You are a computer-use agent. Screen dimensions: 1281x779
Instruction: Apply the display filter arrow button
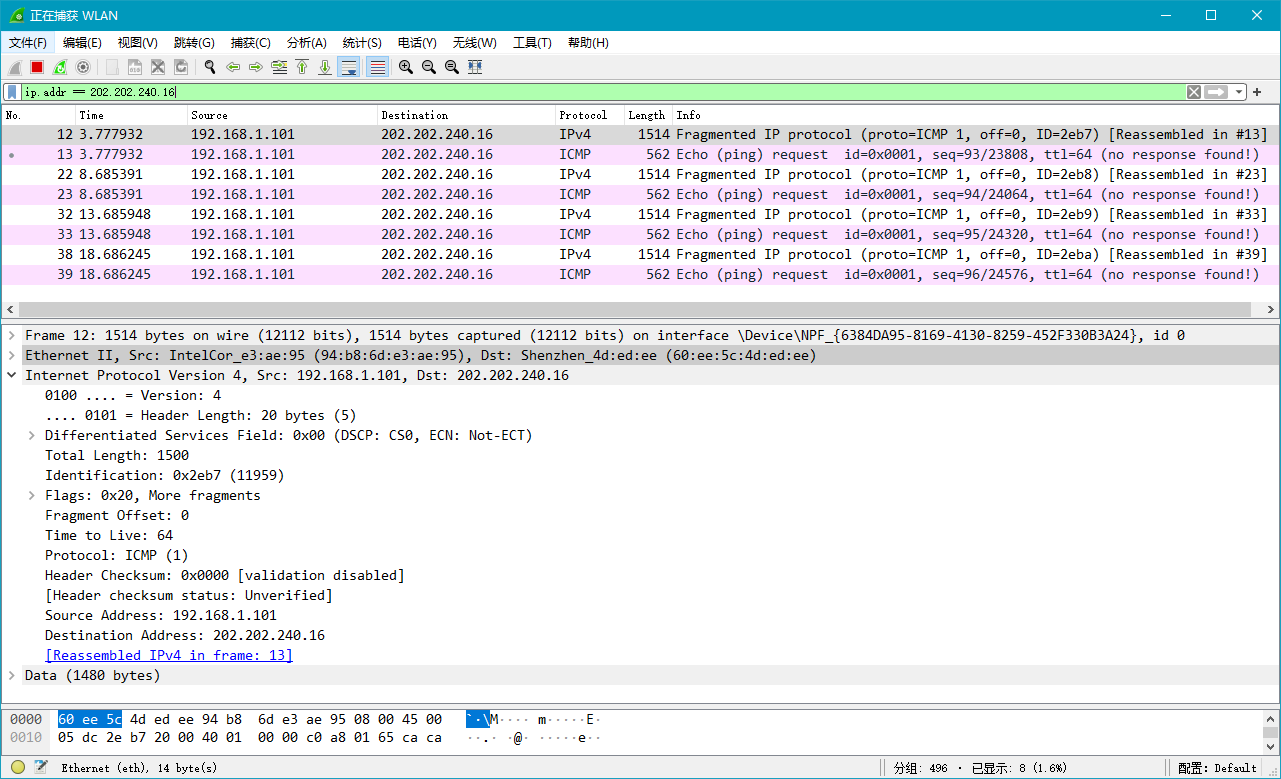(1216, 92)
